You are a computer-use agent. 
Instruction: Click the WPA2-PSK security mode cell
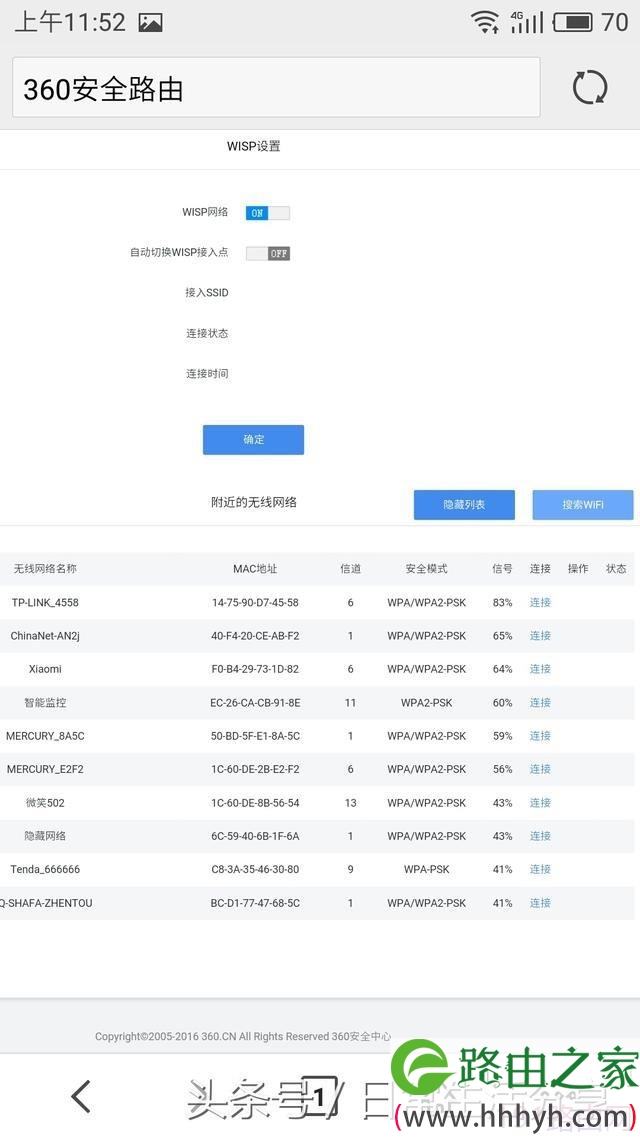point(427,703)
